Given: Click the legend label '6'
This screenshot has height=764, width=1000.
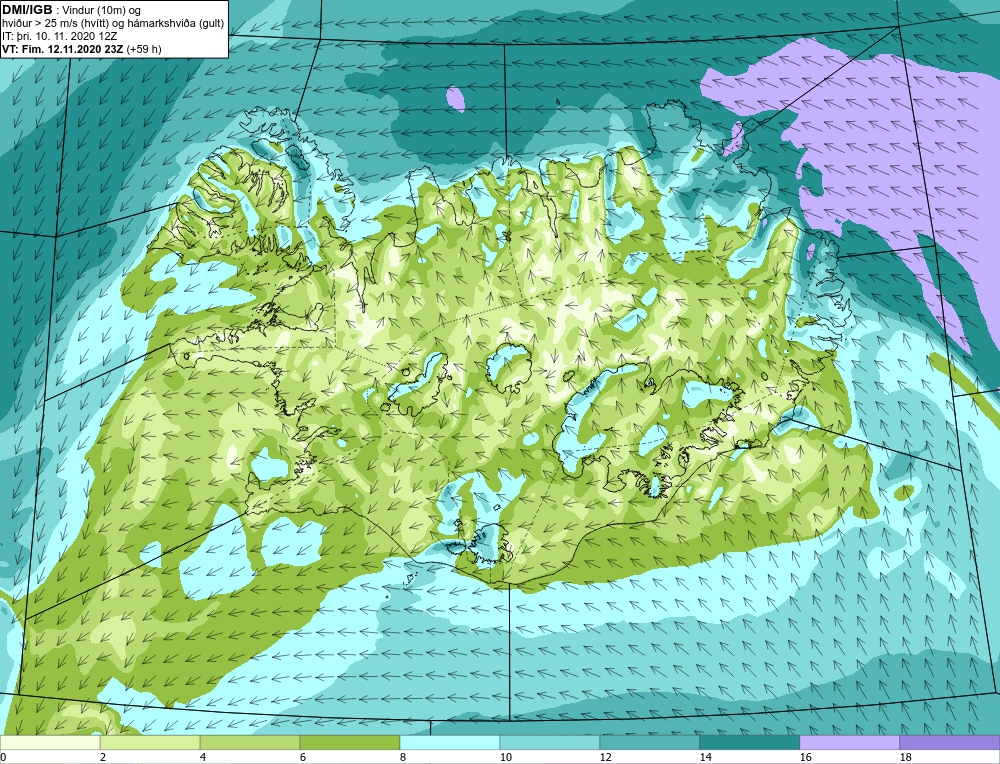Looking at the screenshot, I should [304, 757].
